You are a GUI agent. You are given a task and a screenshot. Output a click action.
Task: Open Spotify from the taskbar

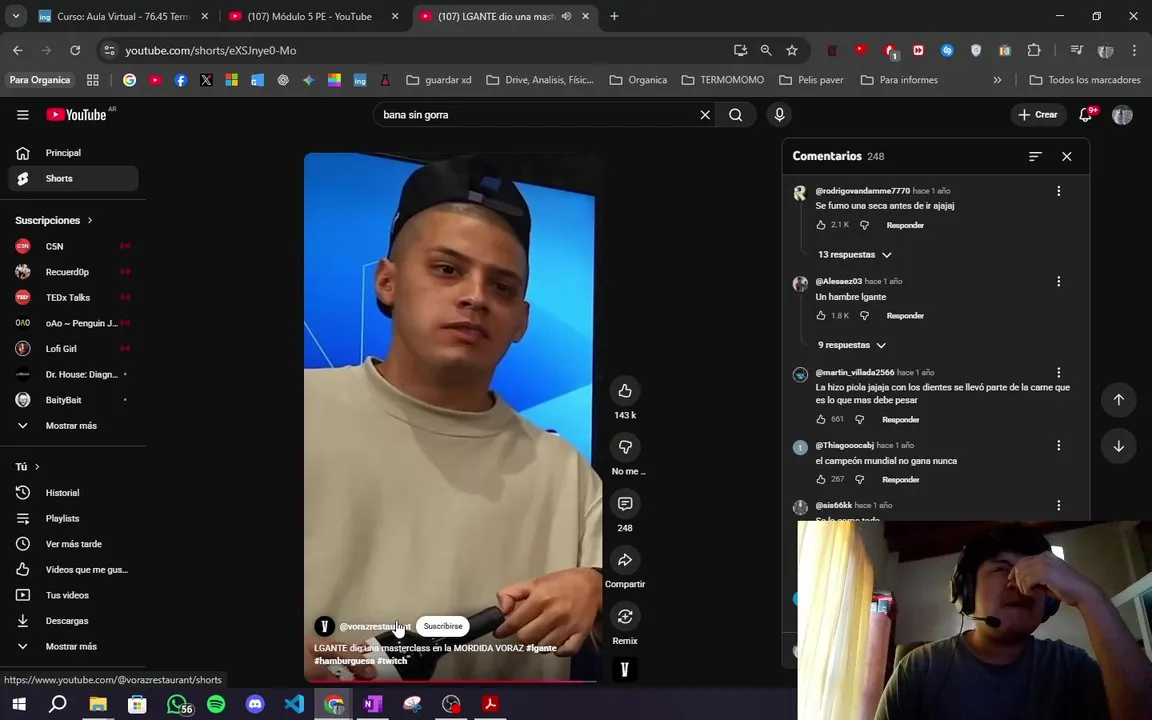pos(216,704)
